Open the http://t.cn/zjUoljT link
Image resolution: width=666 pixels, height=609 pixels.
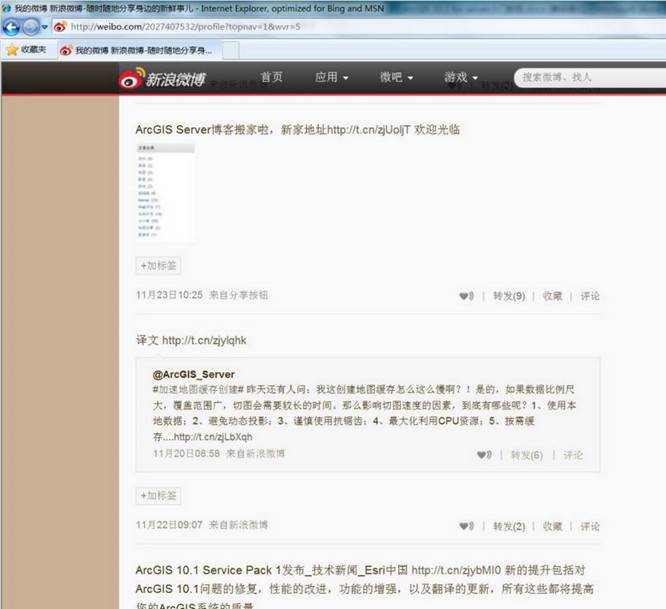[x=369, y=130]
